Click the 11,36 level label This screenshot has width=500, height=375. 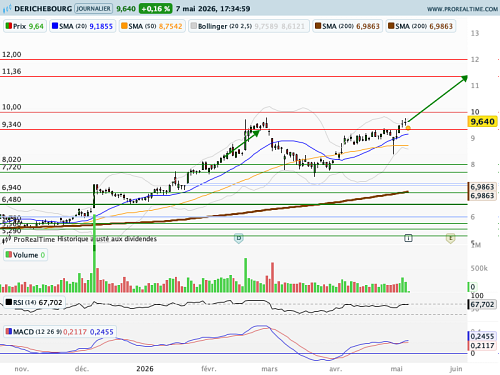[12, 71]
